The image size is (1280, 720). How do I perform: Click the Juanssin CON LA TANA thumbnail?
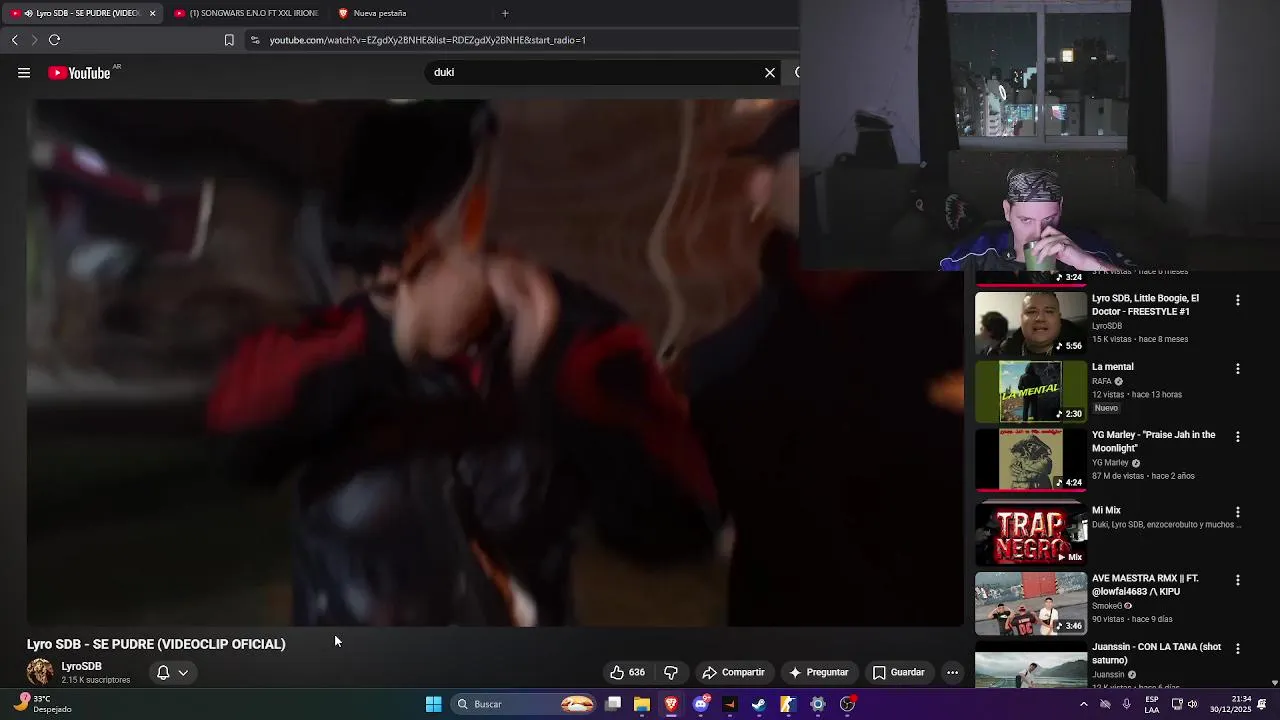click(x=1030, y=664)
